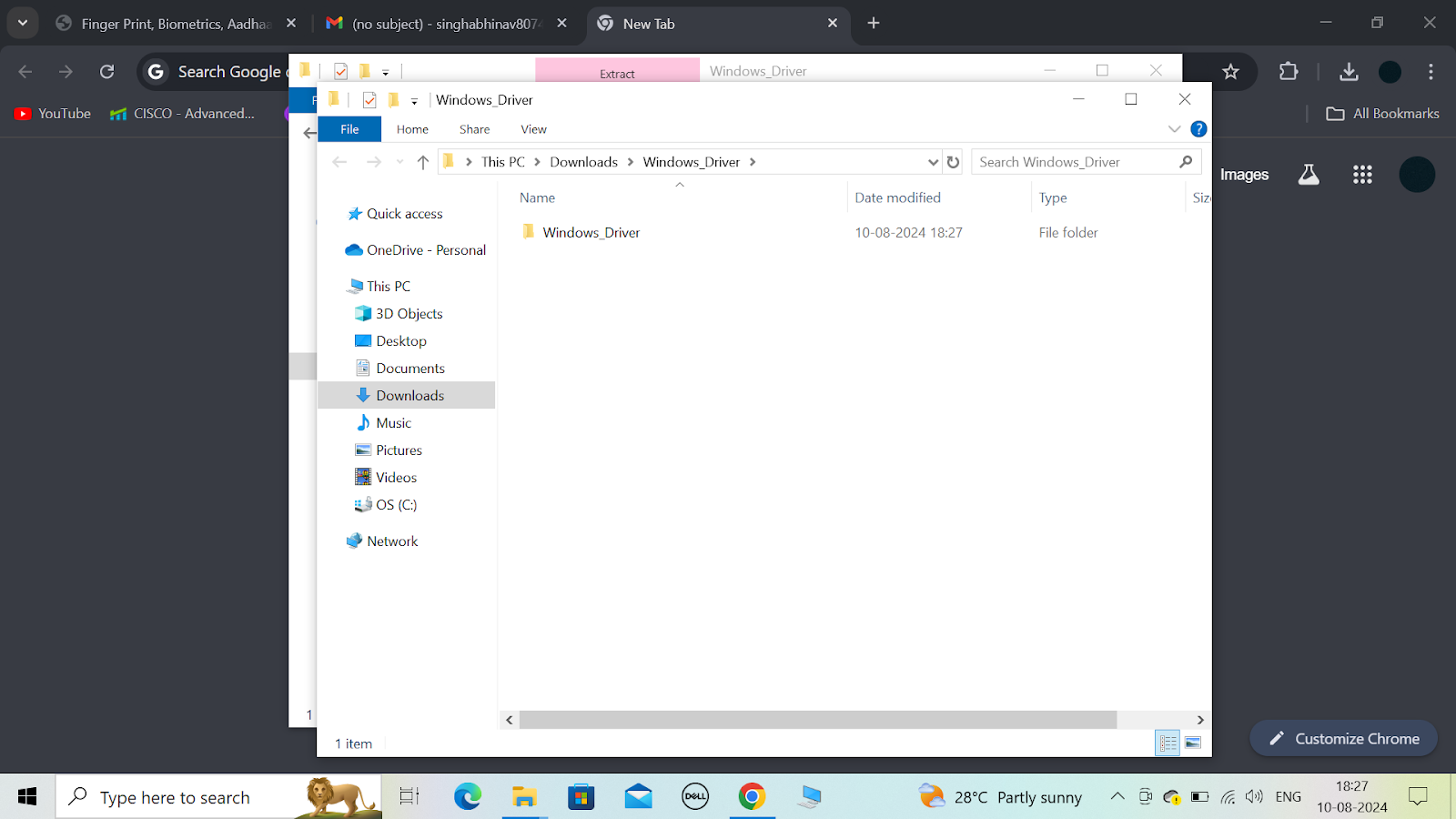
Task: Click the horizontal scrollbar in file list
Action: point(817,720)
